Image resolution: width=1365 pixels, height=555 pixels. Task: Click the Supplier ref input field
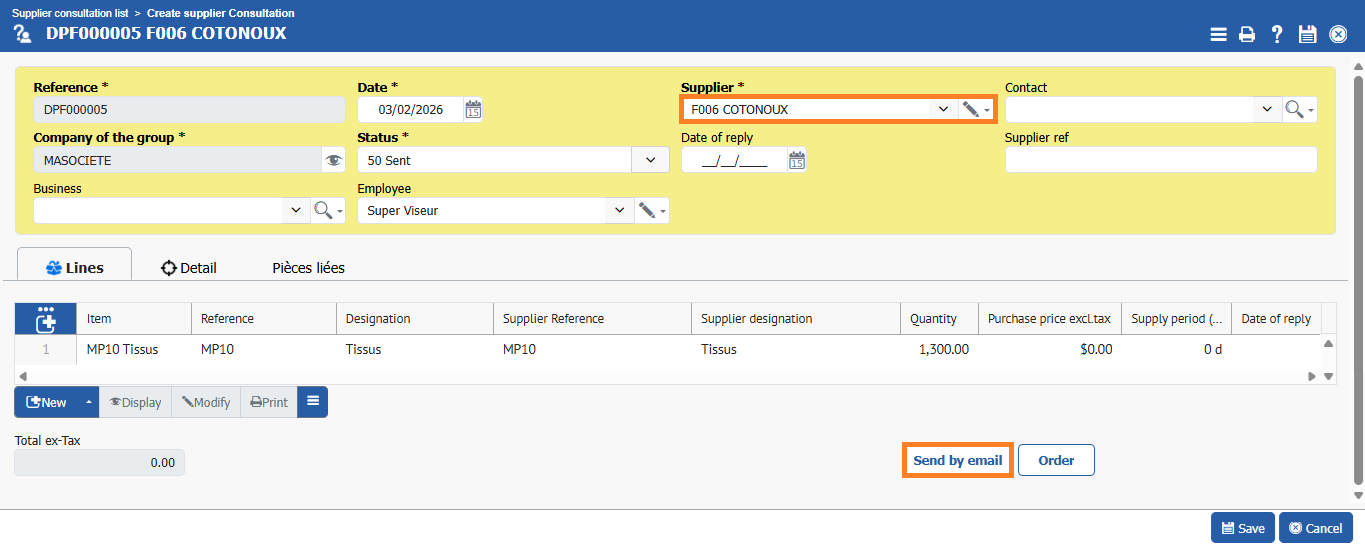[1160, 160]
